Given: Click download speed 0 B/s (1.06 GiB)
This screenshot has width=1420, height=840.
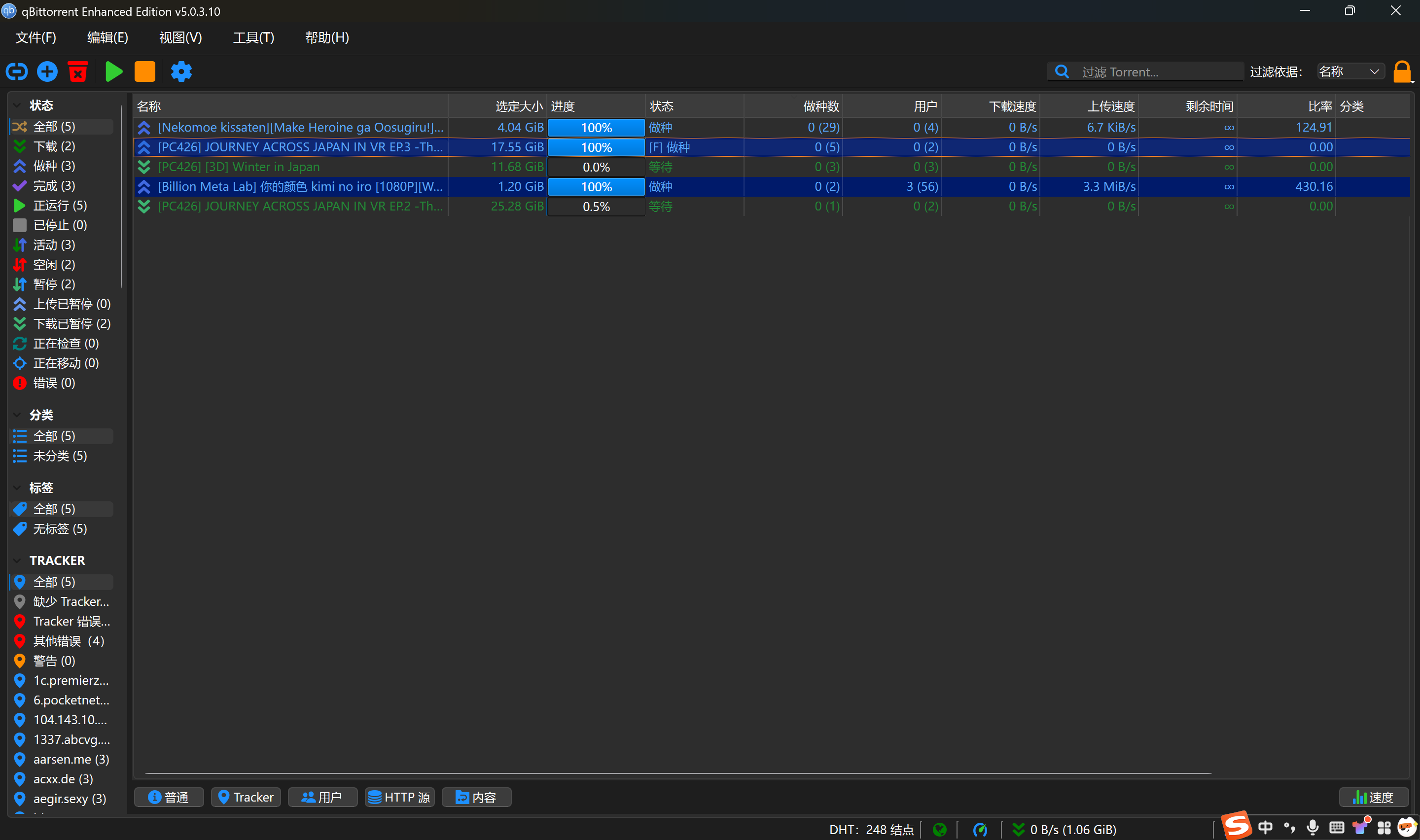Looking at the screenshot, I should pos(1064,830).
